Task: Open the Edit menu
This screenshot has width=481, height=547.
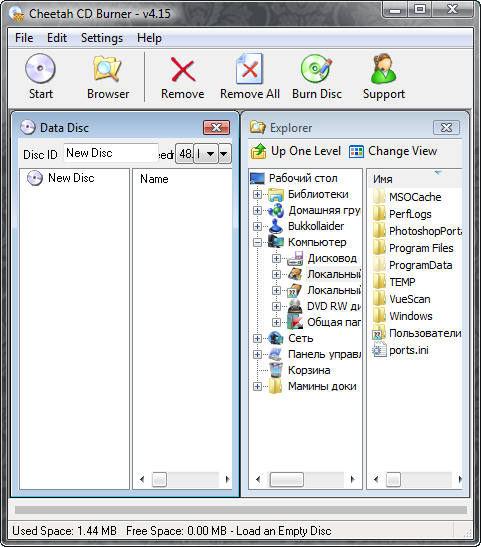Action: (x=57, y=38)
